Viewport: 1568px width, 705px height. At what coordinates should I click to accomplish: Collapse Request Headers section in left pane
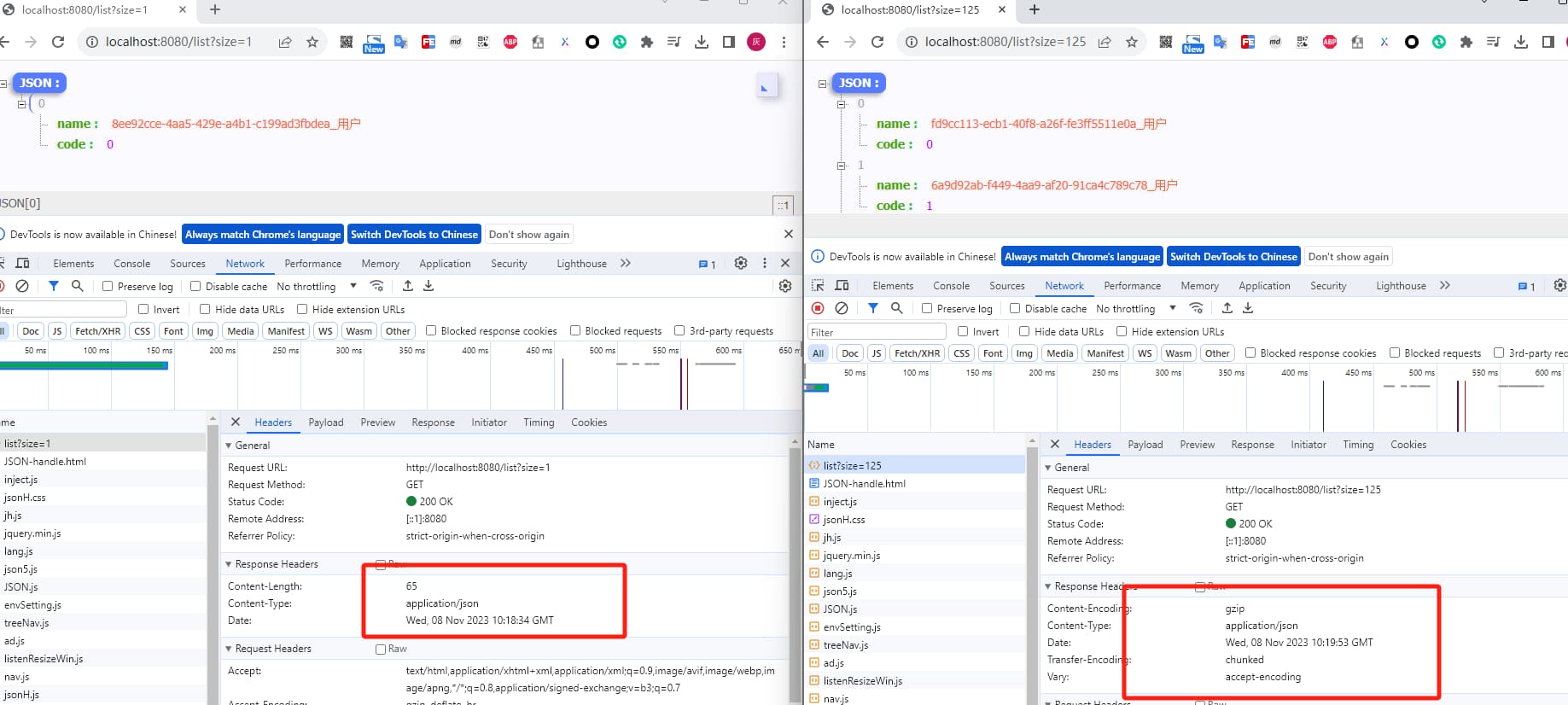point(229,649)
